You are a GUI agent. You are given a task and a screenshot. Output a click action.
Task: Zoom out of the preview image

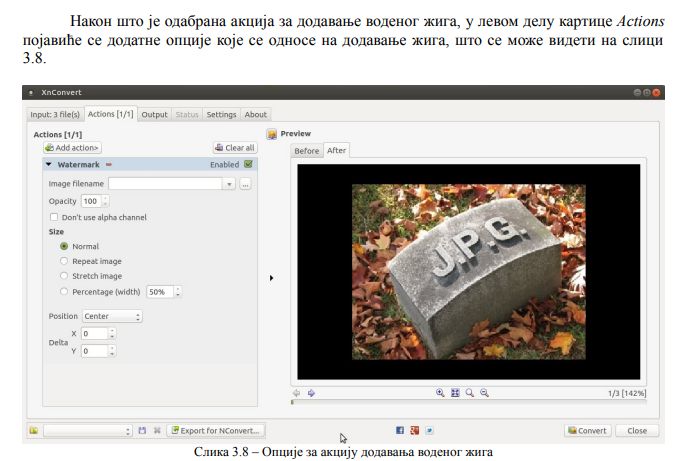[x=484, y=393]
